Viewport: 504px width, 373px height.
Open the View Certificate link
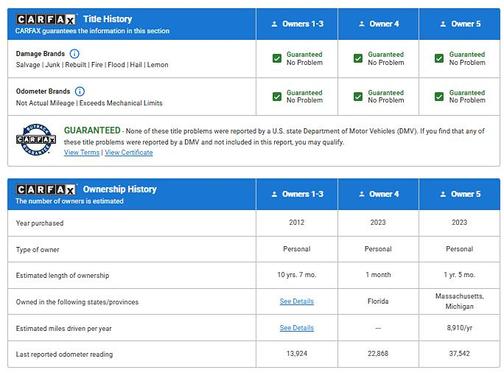pyautogui.click(x=129, y=153)
